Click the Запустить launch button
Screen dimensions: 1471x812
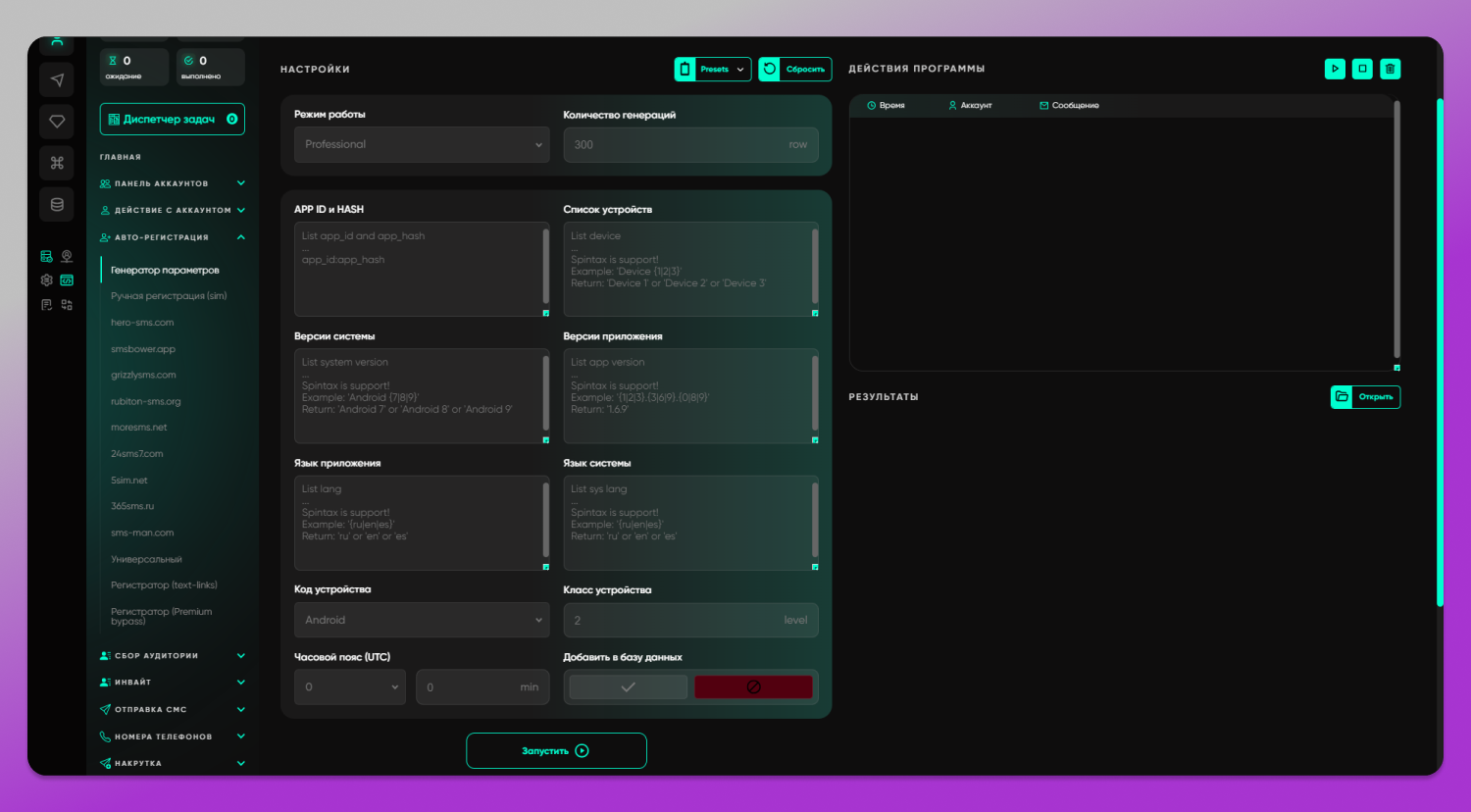556,750
